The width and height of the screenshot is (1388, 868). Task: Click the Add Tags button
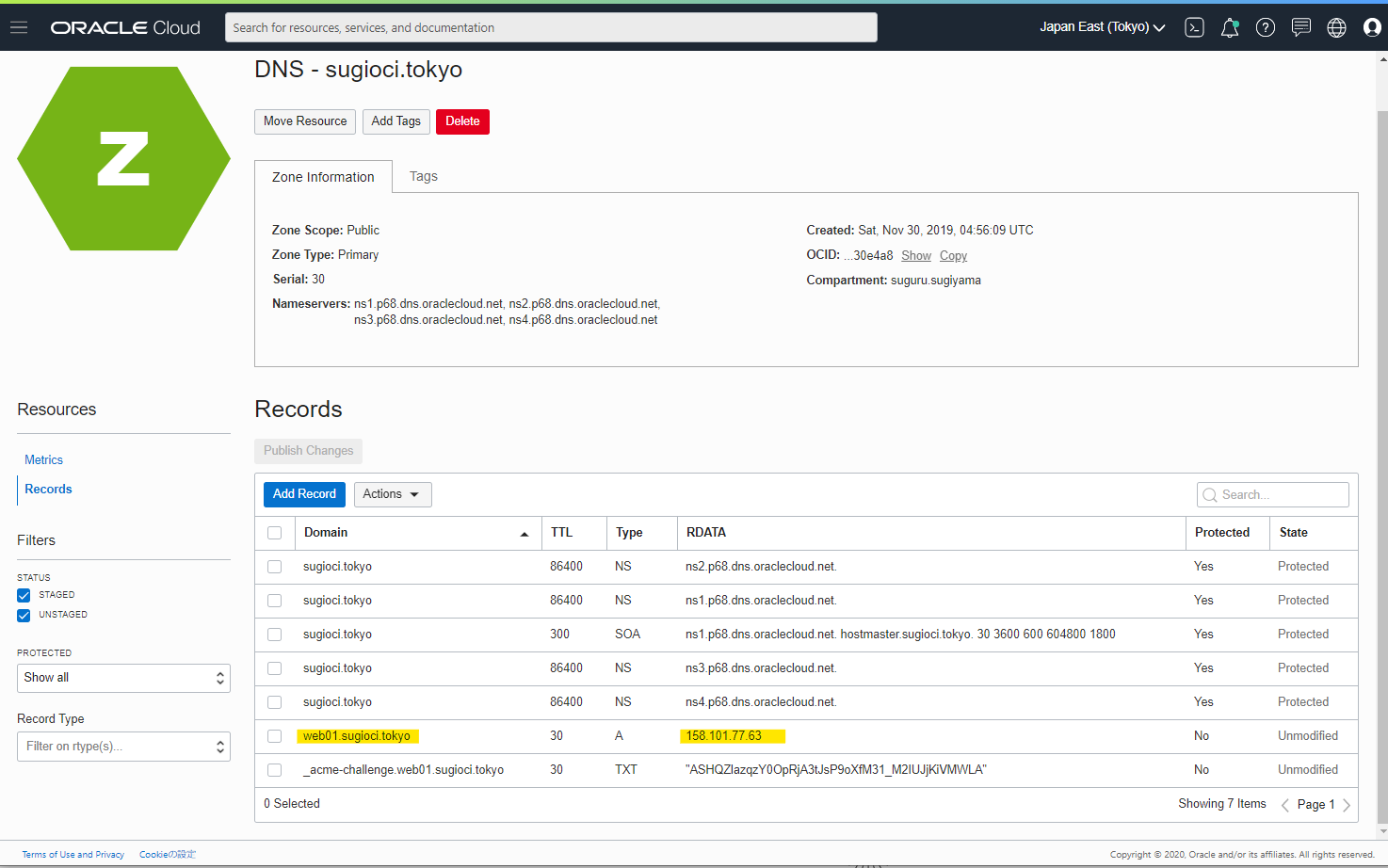tap(396, 121)
